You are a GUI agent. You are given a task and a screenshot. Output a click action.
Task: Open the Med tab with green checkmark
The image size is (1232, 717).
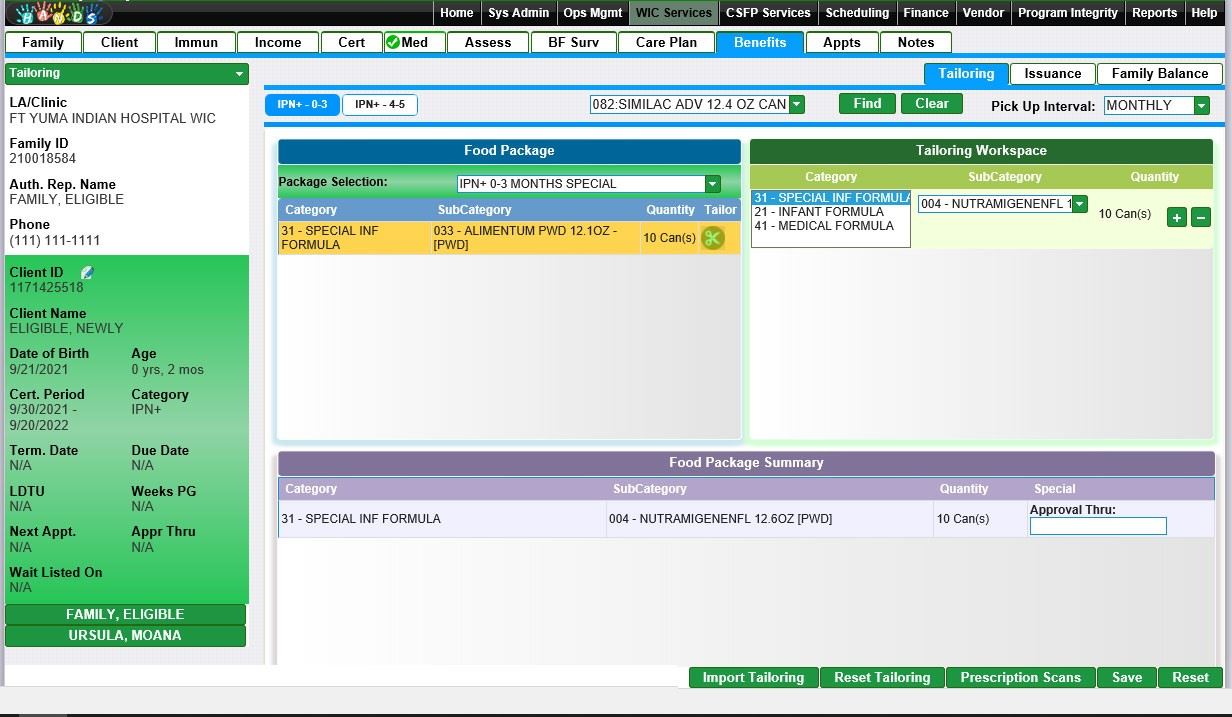[408, 42]
